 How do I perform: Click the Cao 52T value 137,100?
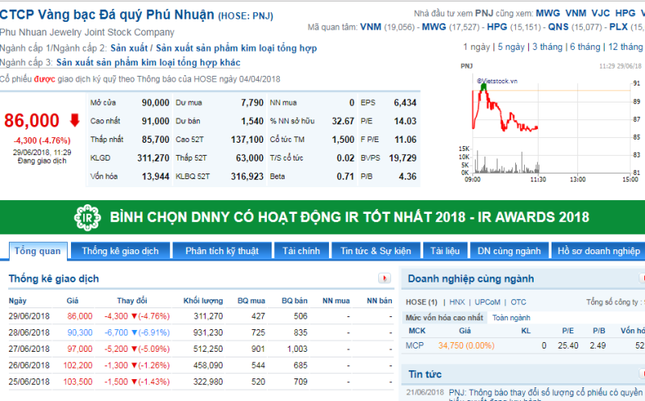point(247,139)
